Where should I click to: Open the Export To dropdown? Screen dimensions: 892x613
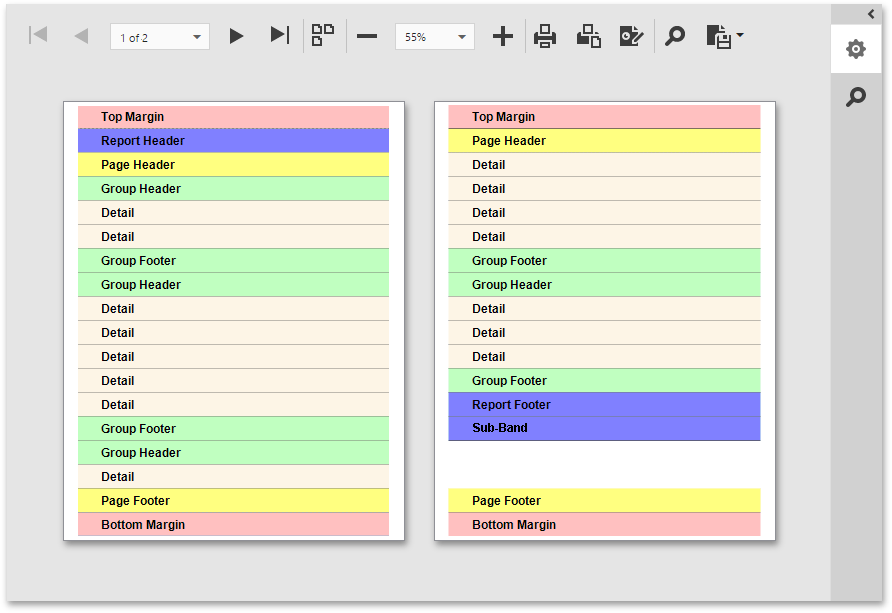(x=725, y=36)
